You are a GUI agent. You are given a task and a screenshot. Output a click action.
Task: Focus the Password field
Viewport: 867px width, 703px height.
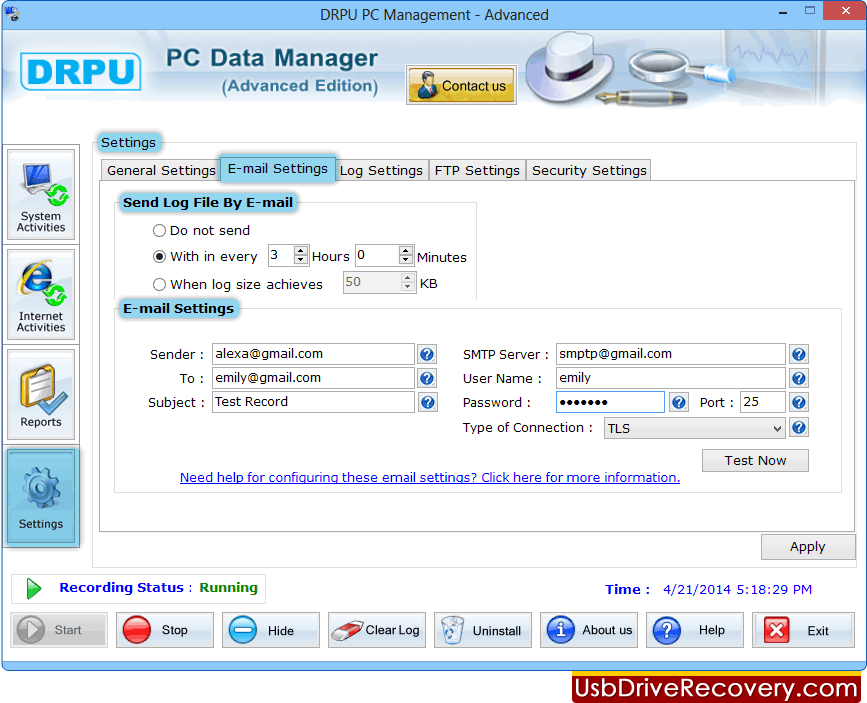[x=610, y=402]
